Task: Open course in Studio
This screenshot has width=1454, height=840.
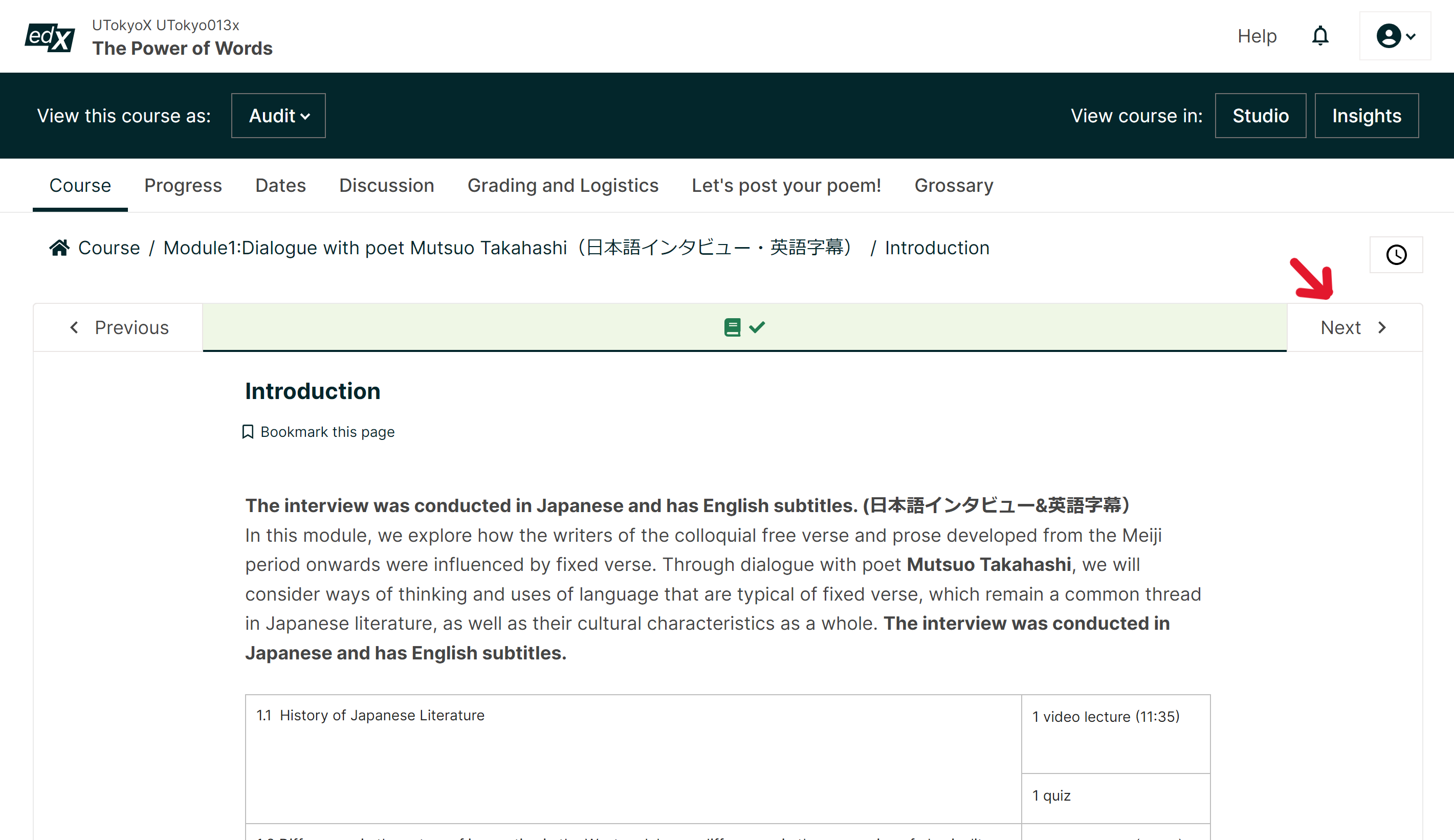Action: click(x=1260, y=116)
